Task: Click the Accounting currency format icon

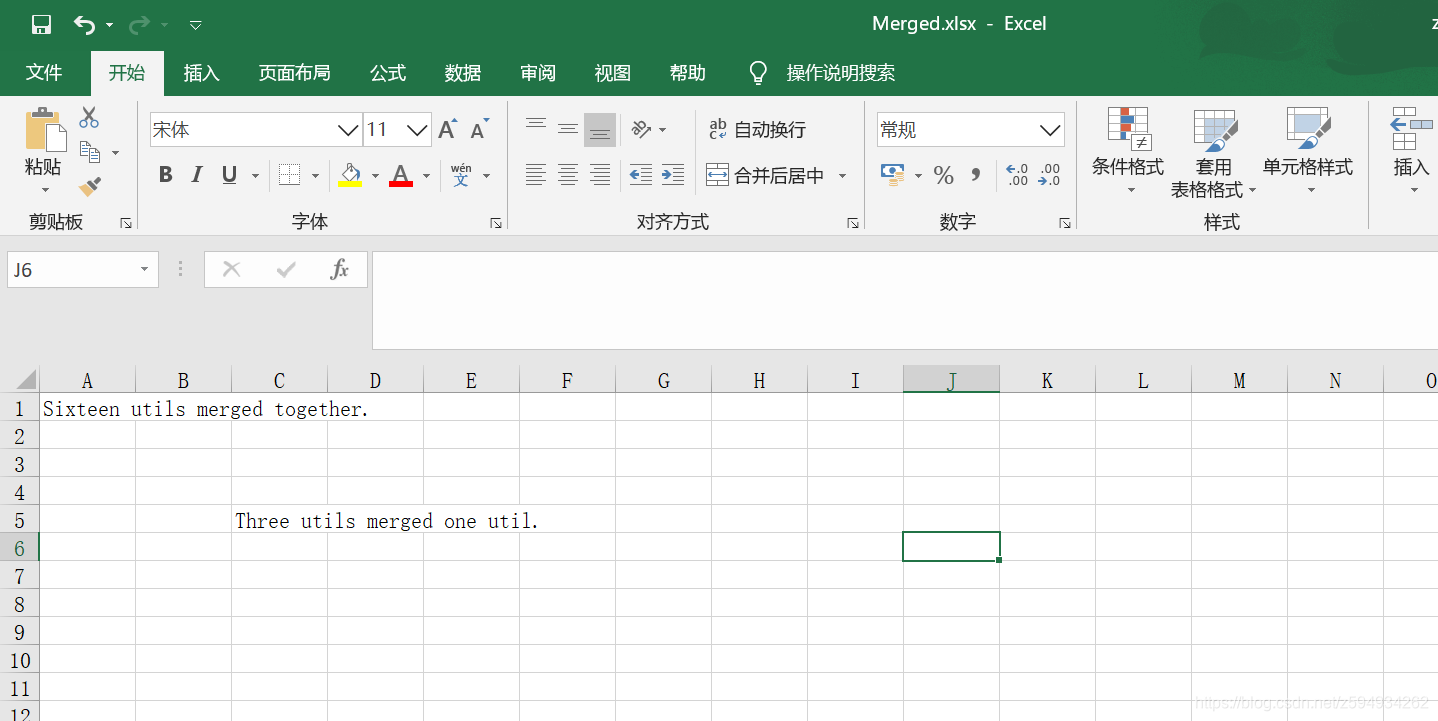Action: (x=893, y=175)
